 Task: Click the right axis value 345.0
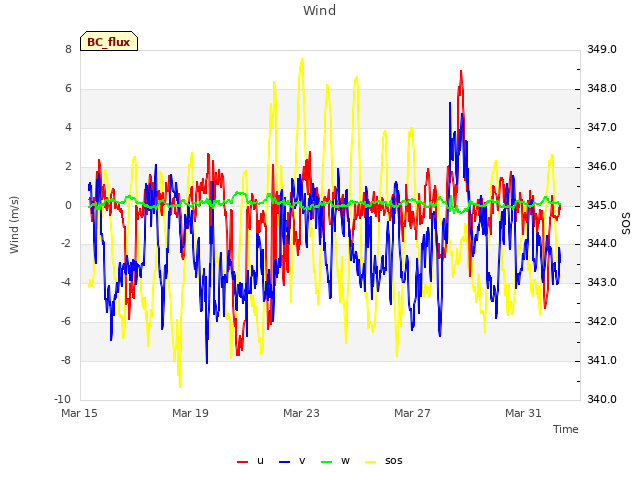tap(602, 205)
